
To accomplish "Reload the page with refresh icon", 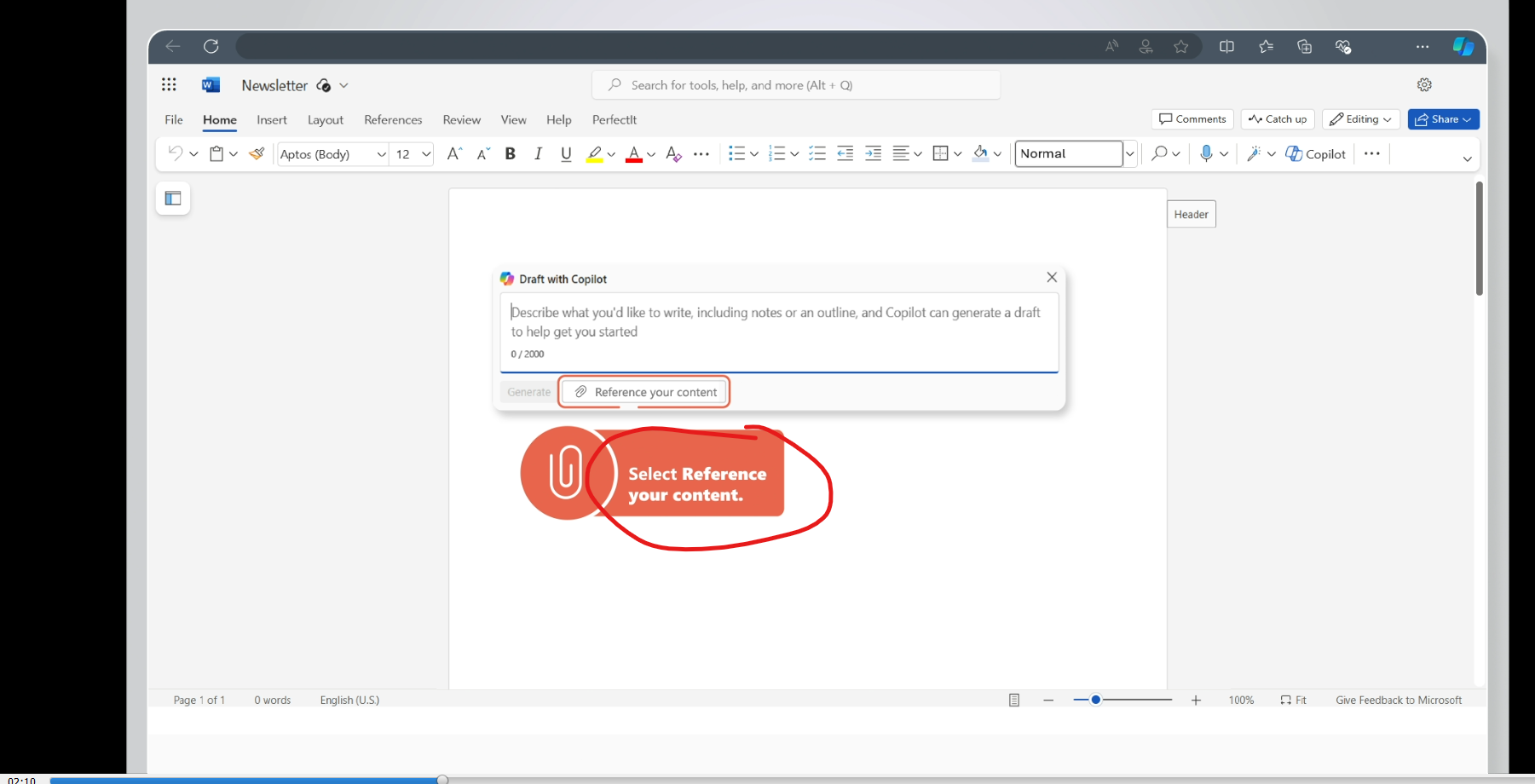I will pyautogui.click(x=211, y=46).
